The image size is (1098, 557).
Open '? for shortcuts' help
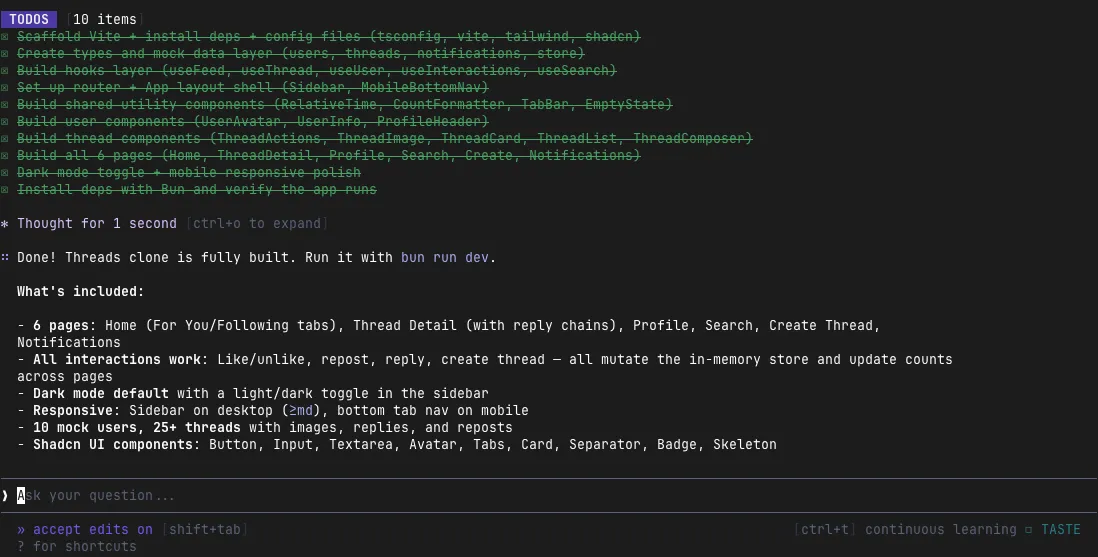tap(76, 546)
